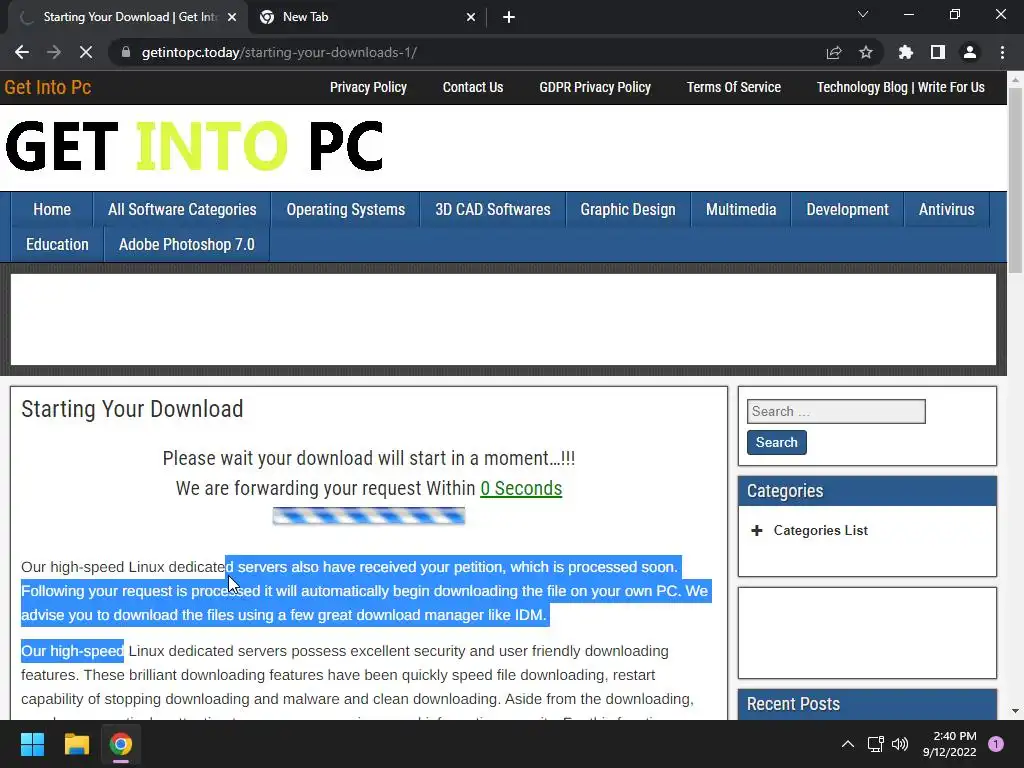Image resolution: width=1024 pixels, height=768 pixels.
Task: Open the Windows Start menu
Action: coord(32,744)
